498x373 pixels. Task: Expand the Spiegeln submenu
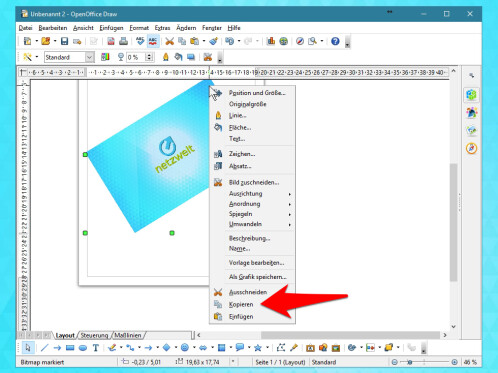(x=252, y=214)
